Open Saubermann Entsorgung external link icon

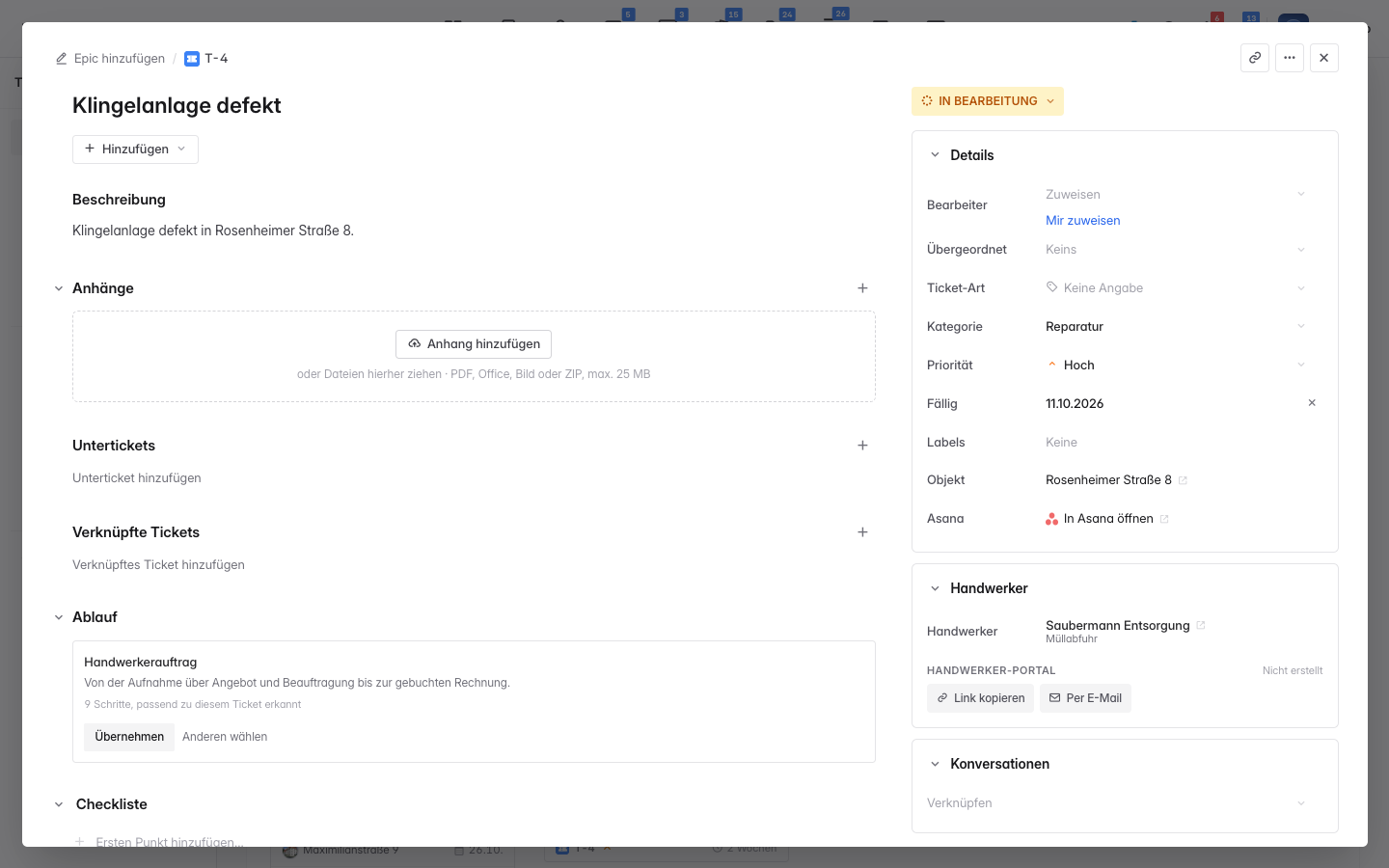click(1201, 626)
